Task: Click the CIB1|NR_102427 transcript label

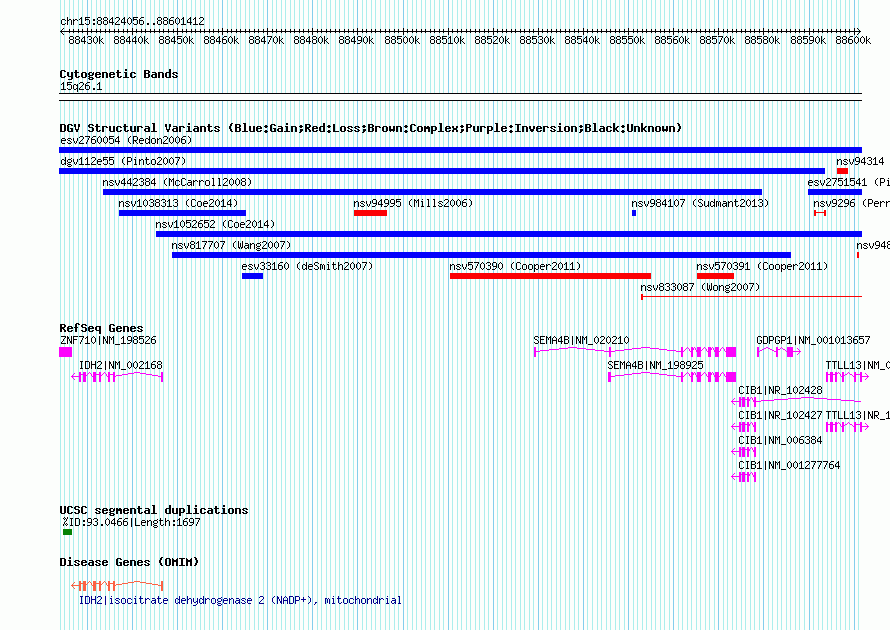Action: click(x=780, y=415)
